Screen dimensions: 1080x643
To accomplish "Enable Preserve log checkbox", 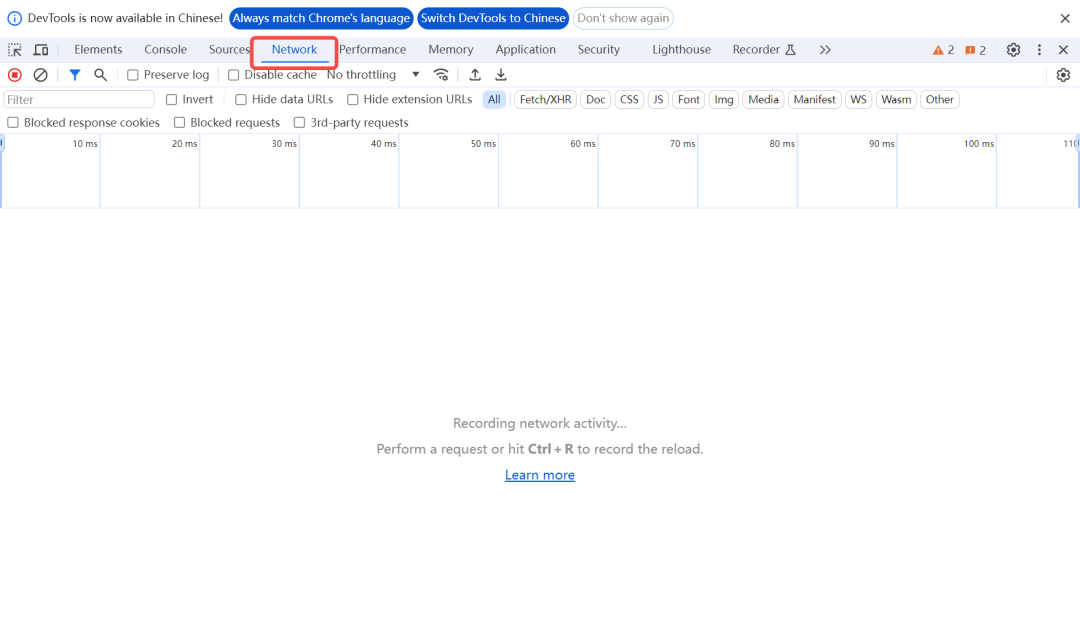I will [x=133, y=75].
